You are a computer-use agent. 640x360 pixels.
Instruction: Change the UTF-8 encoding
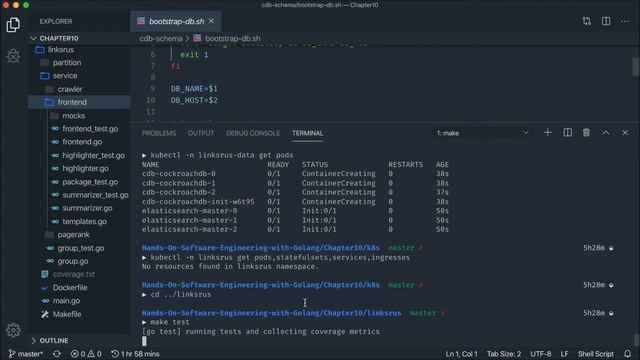[x=540, y=354]
